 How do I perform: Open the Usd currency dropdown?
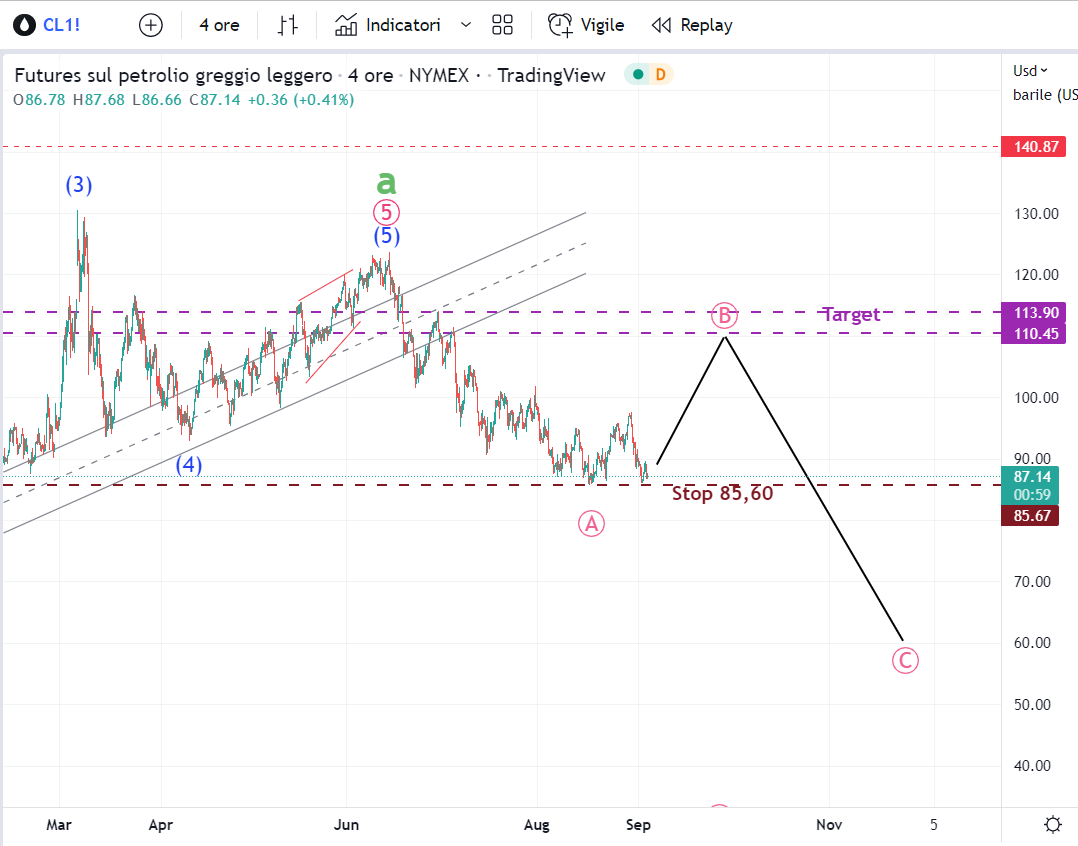[x=1030, y=70]
